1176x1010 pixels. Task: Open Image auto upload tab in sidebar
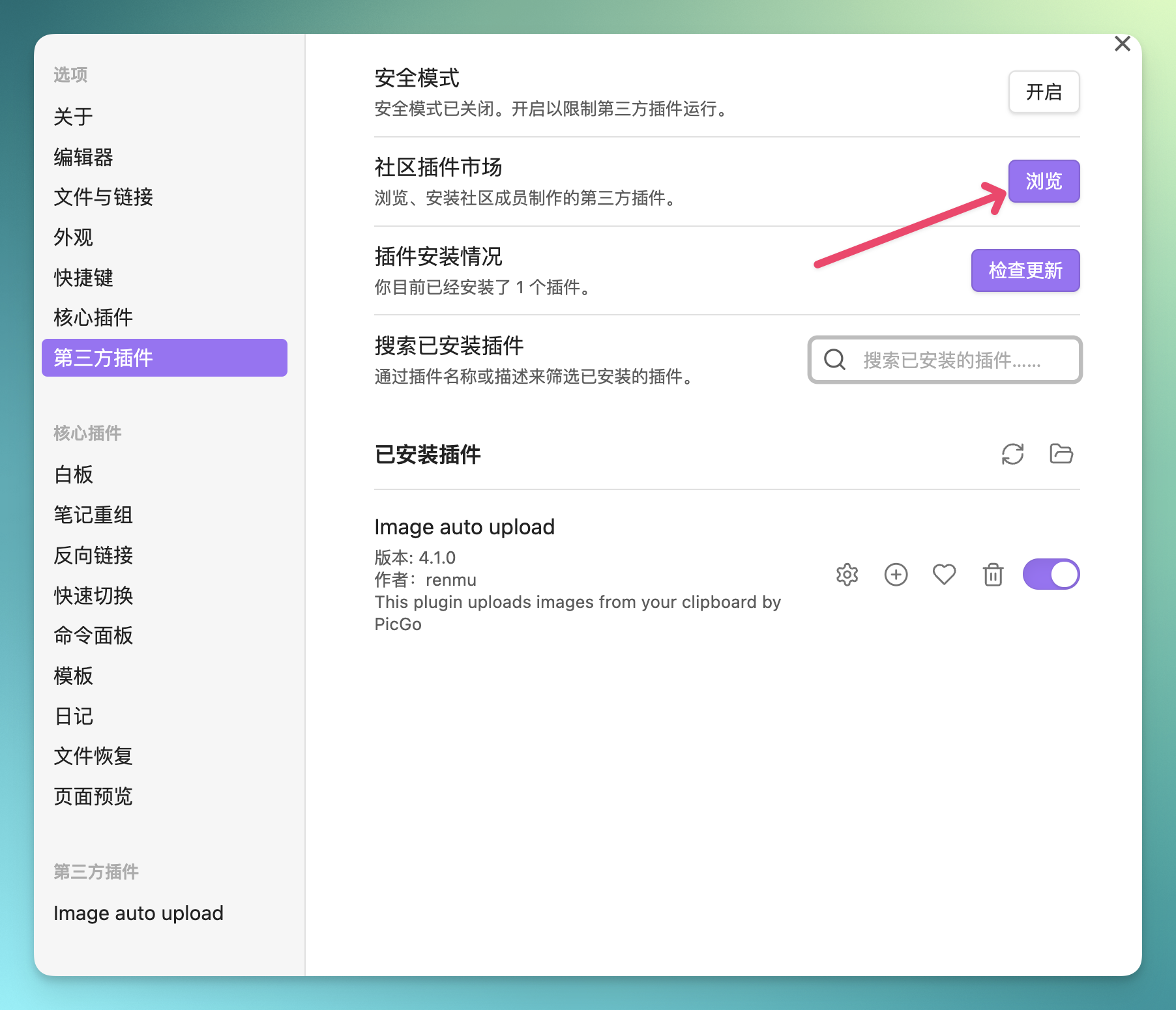164,913
